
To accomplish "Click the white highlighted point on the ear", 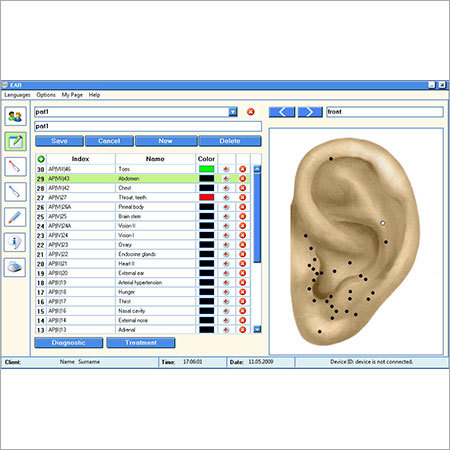I will (x=383, y=223).
